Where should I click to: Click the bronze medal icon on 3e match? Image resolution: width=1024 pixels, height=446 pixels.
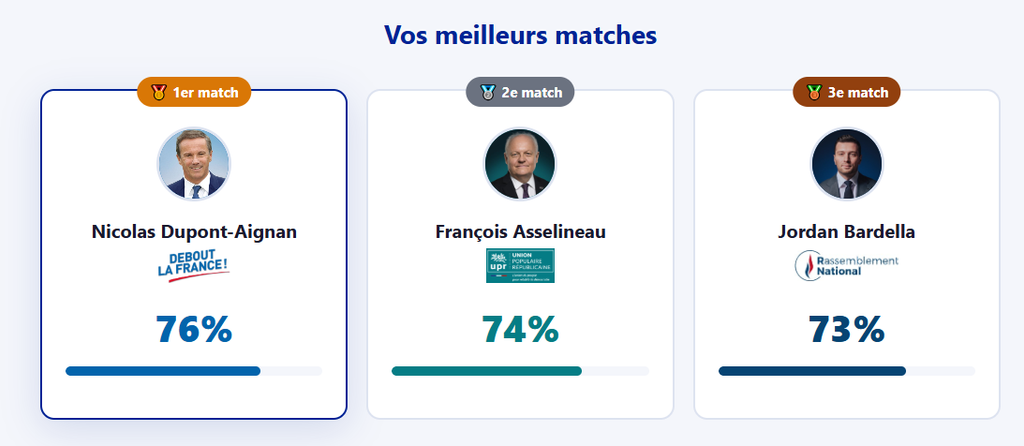click(x=814, y=93)
